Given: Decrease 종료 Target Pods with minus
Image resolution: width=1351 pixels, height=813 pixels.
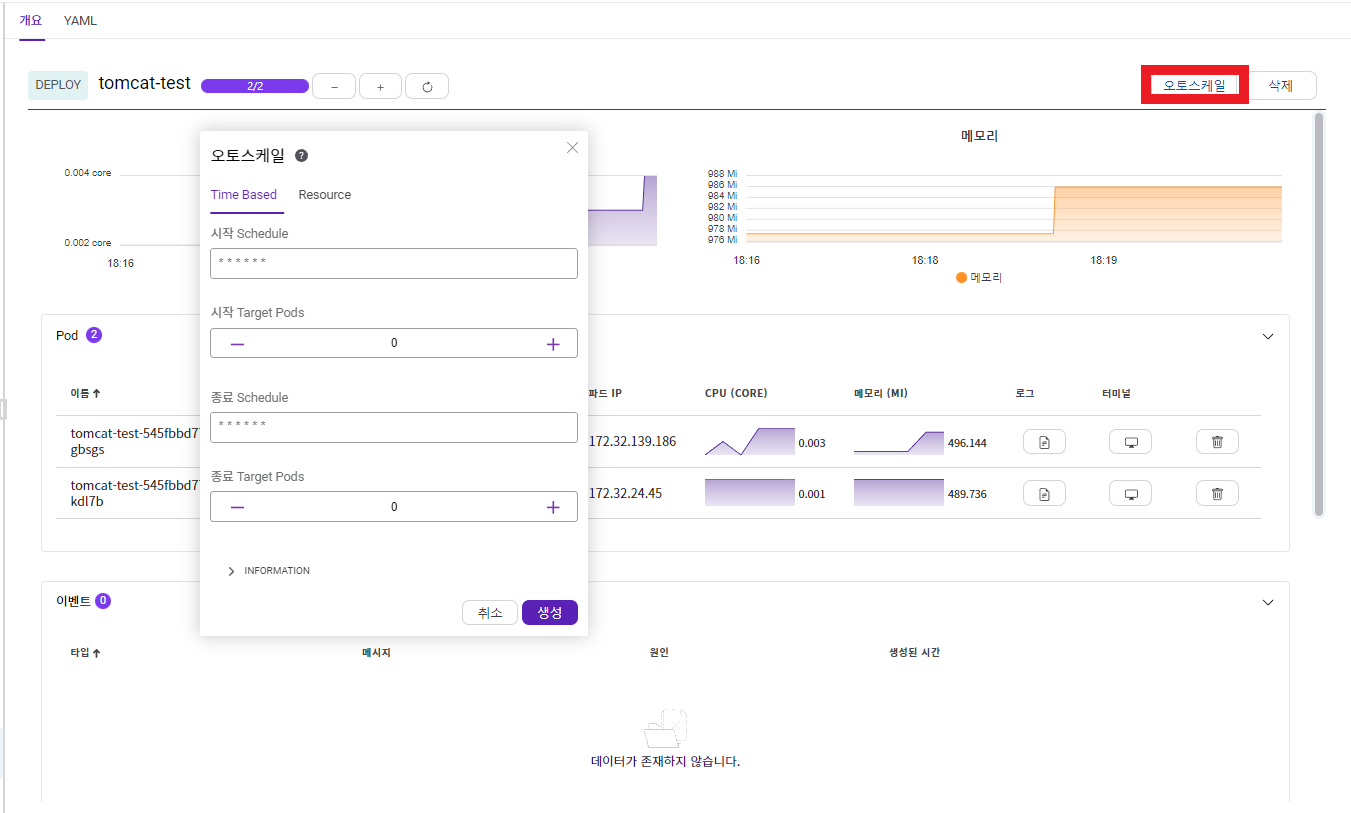Looking at the screenshot, I should tap(237, 507).
